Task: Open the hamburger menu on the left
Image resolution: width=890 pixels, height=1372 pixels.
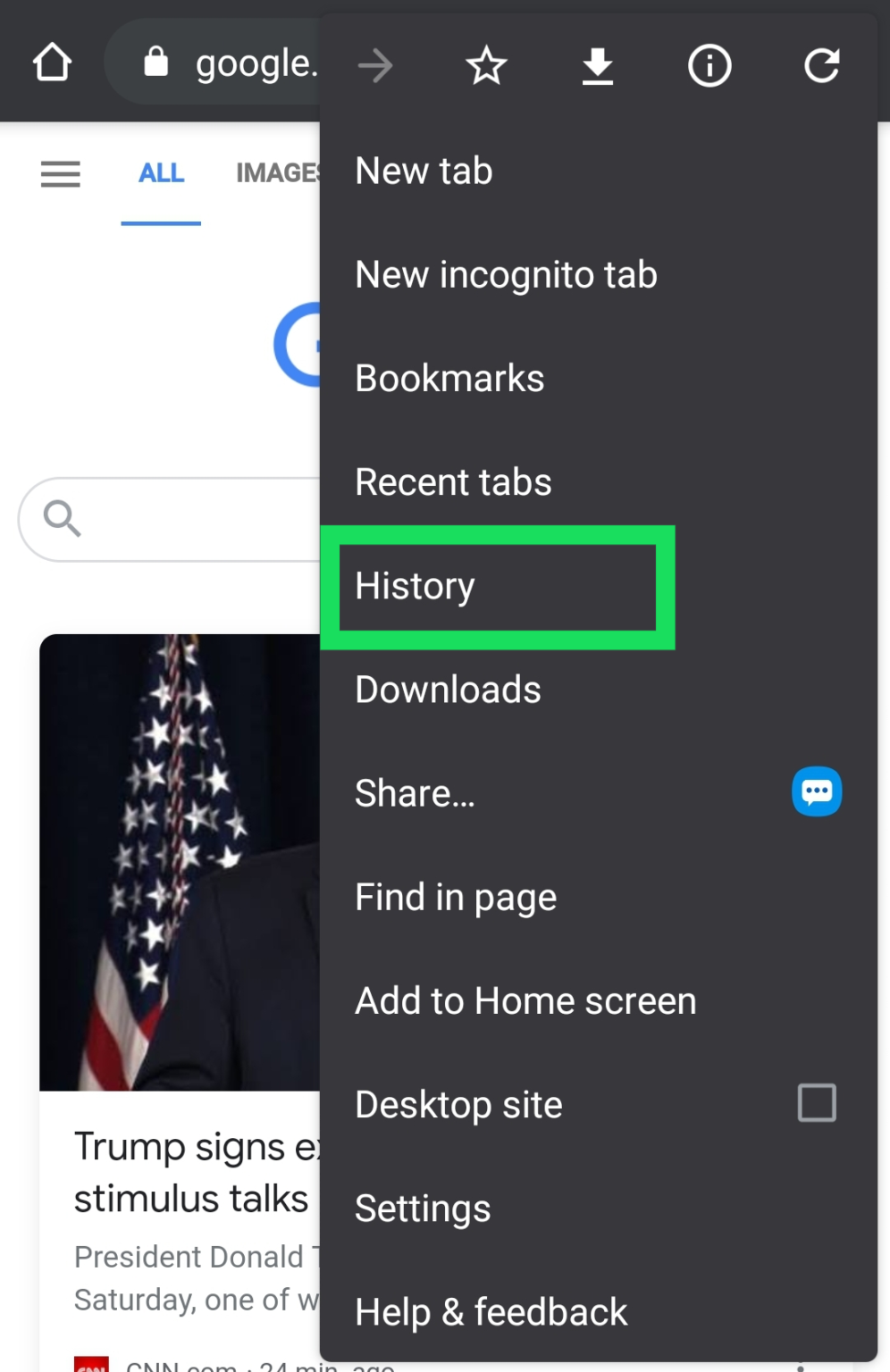Action: [60, 174]
